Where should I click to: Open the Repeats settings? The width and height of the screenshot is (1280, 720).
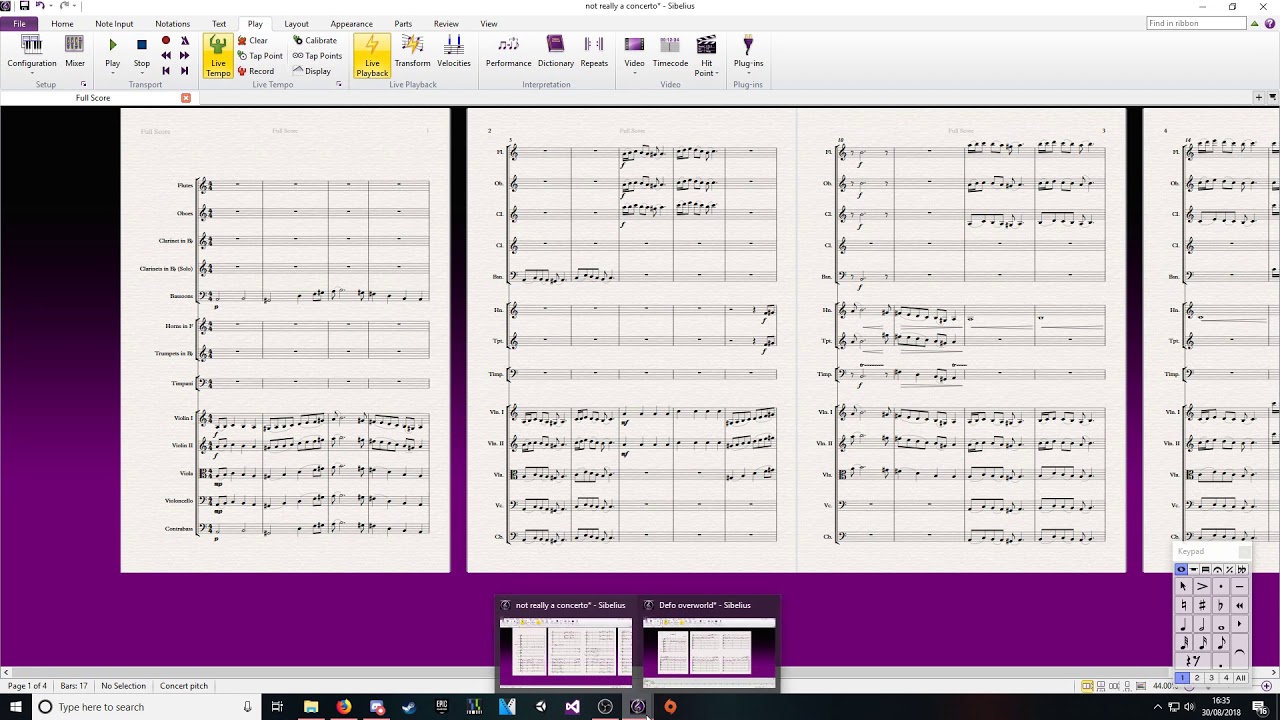pos(594,50)
